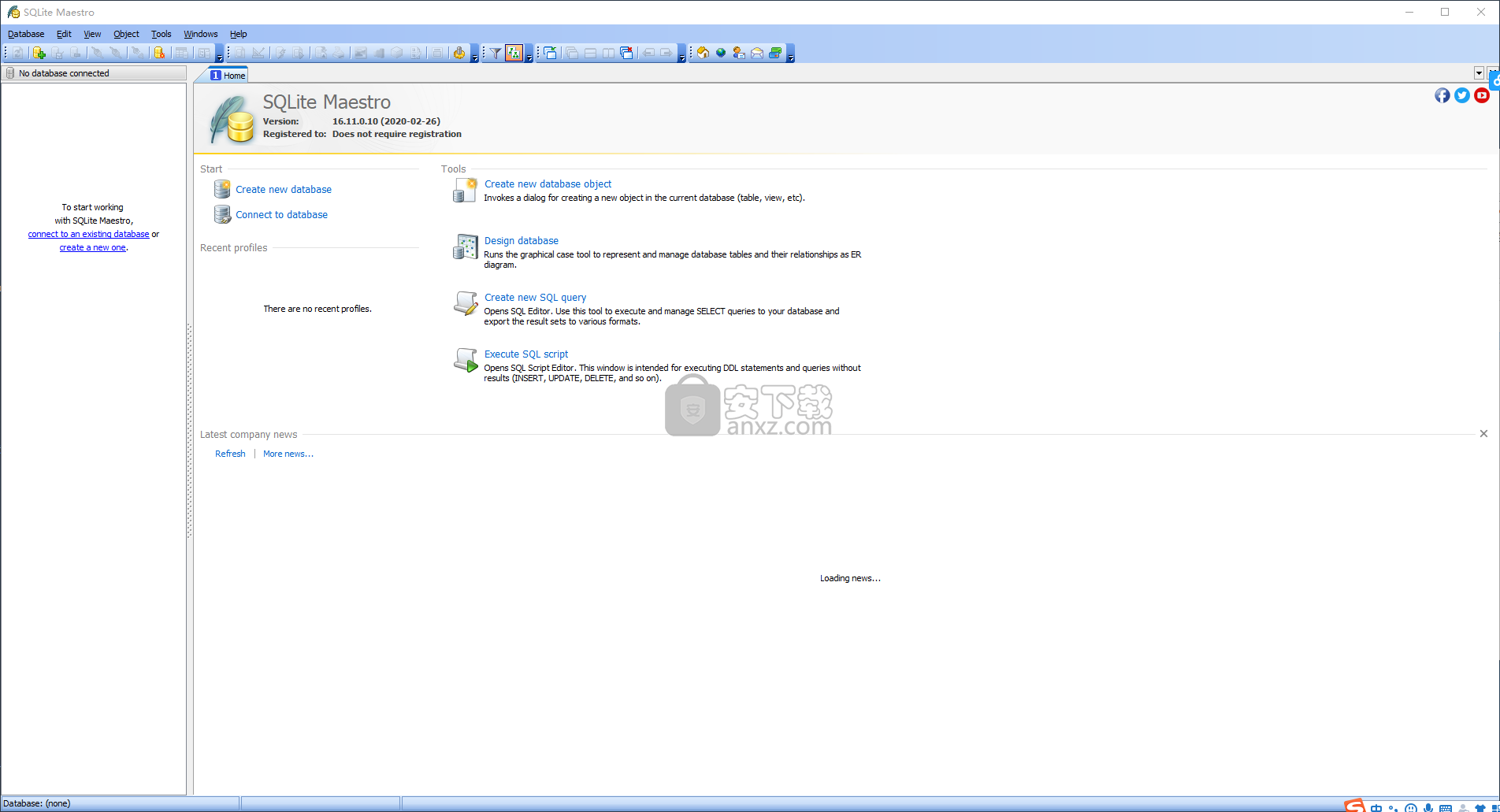The image size is (1500, 812).
Task: Open the YouTube social icon
Action: (x=1482, y=95)
